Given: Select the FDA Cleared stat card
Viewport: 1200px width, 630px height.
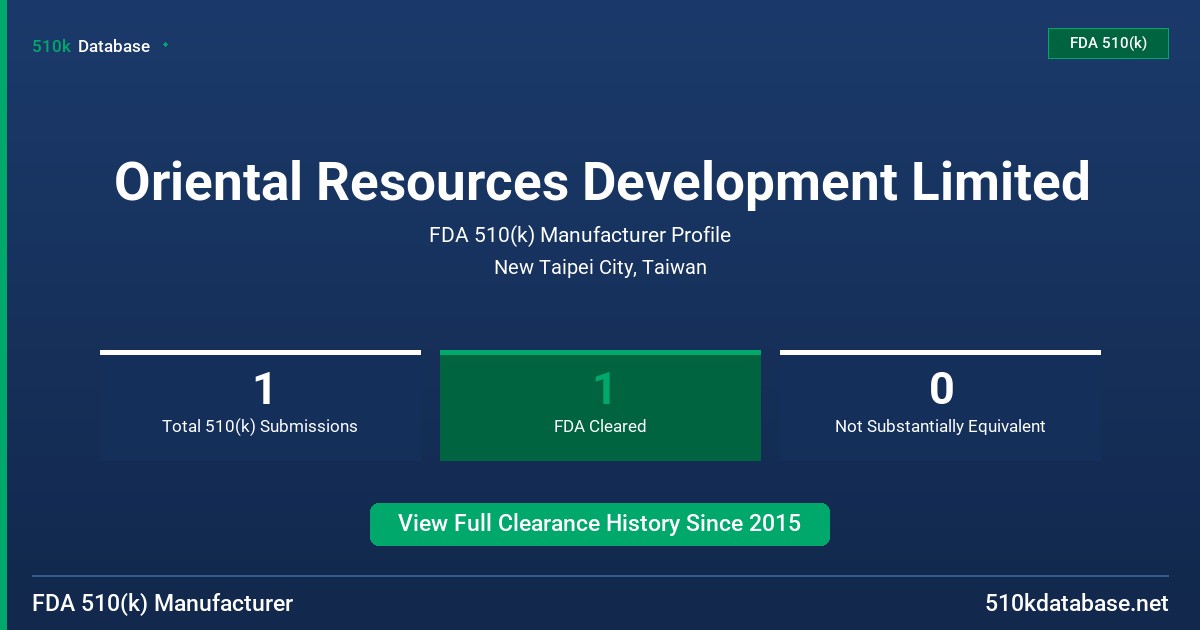Looking at the screenshot, I should (600, 405).
